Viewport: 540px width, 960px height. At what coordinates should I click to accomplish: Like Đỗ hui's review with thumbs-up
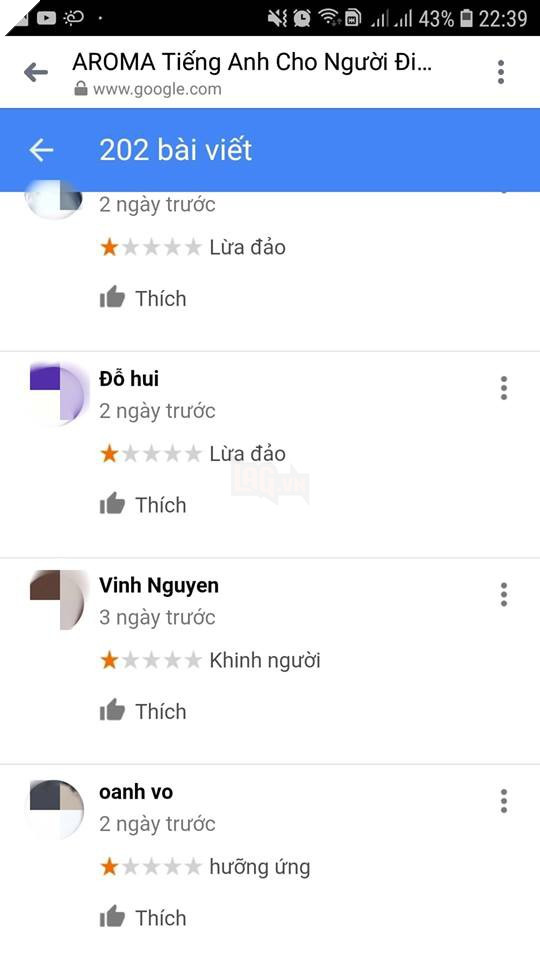pyautogui.click(x=143, y=504)
